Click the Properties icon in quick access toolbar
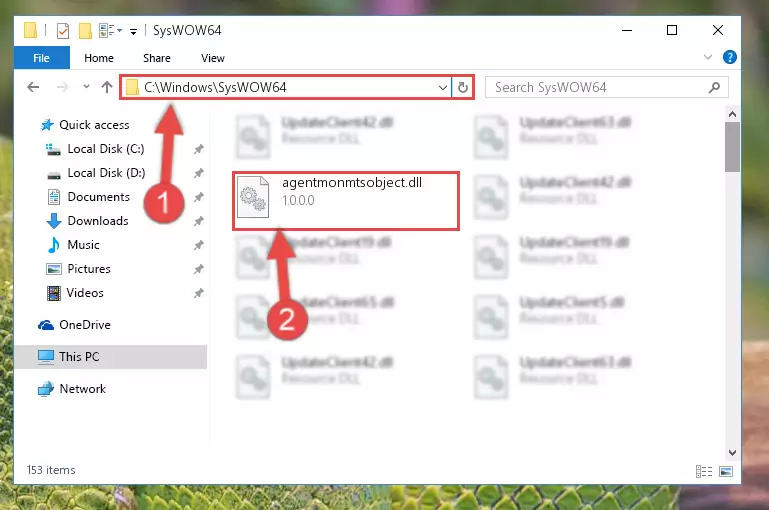 [x=63, y=31]
